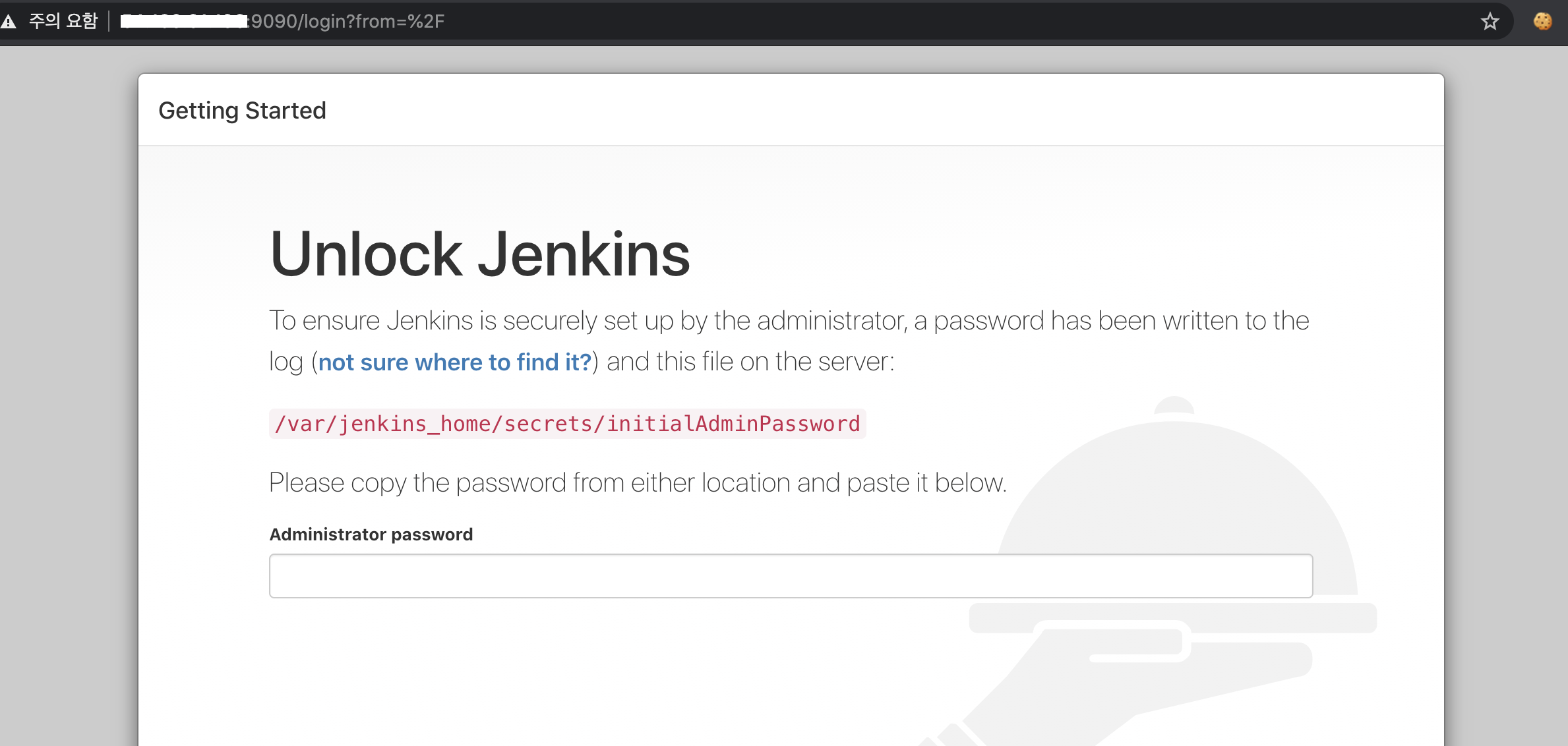
Task: Click empty header area right of Getting Started
Action: (x=857, y=111)
